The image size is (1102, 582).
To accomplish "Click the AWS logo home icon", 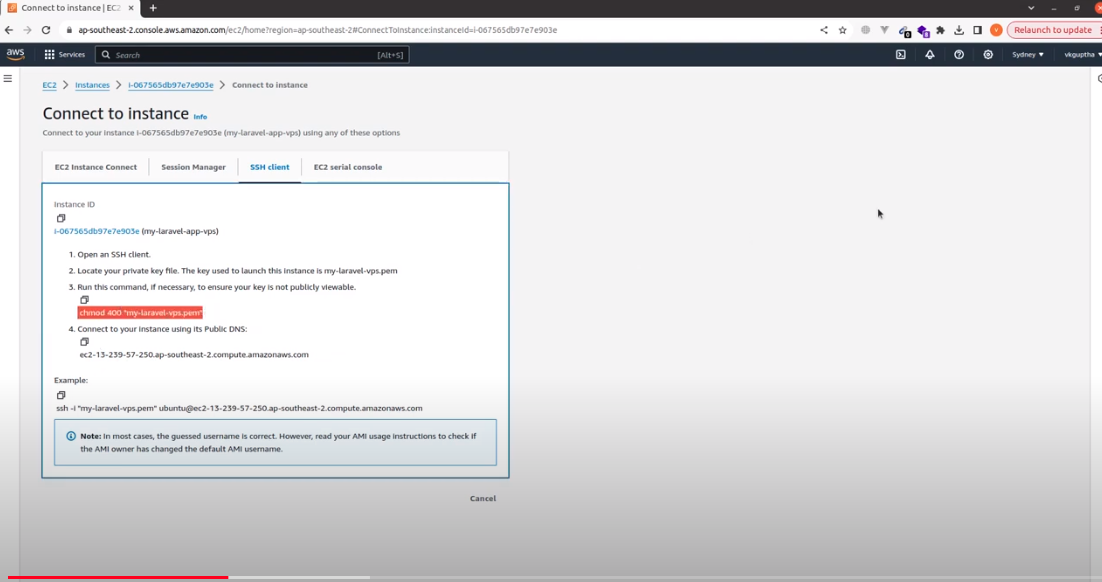I will (x=15, y=54).
